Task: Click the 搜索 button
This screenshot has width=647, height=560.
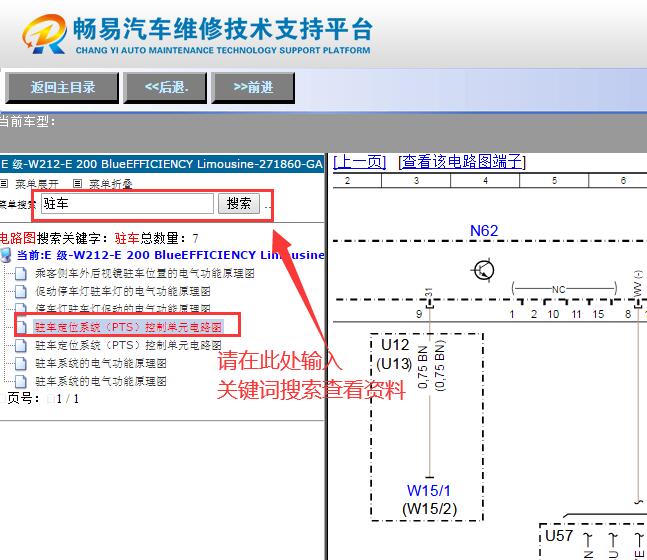Action: 239,203
